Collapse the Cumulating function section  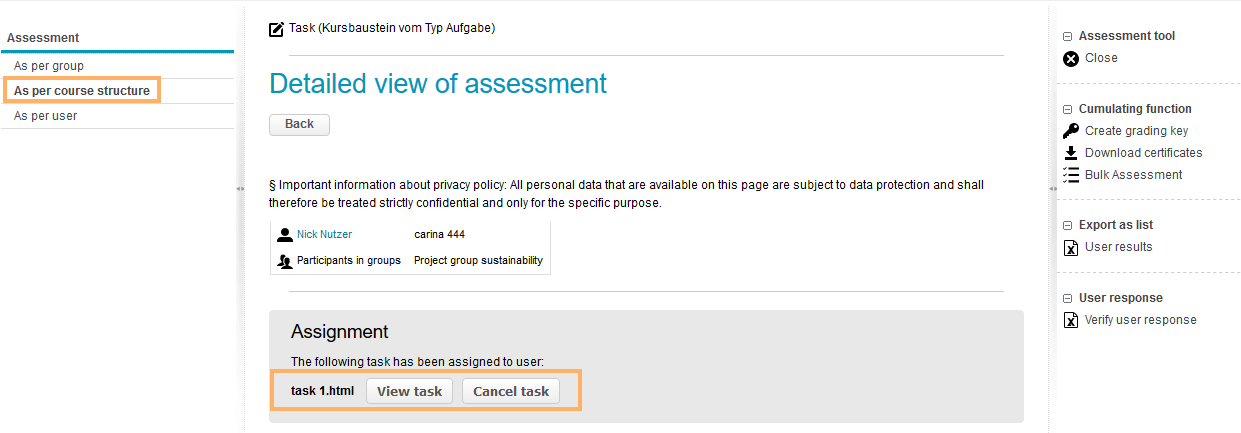1067,109
